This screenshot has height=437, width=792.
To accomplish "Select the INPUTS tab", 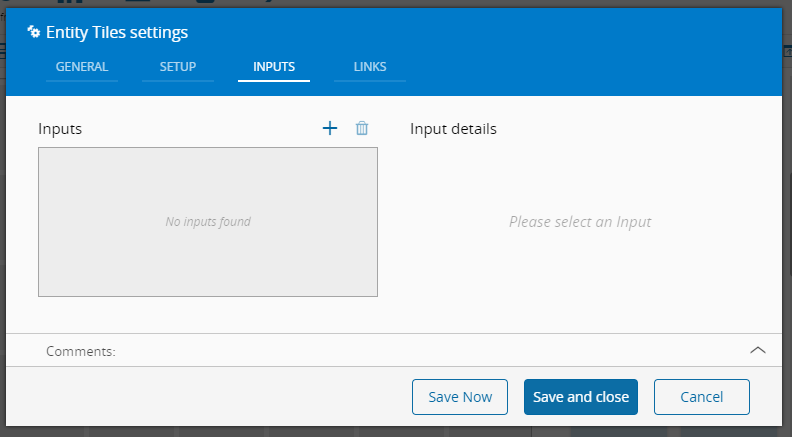I will [x=274, y=67].
